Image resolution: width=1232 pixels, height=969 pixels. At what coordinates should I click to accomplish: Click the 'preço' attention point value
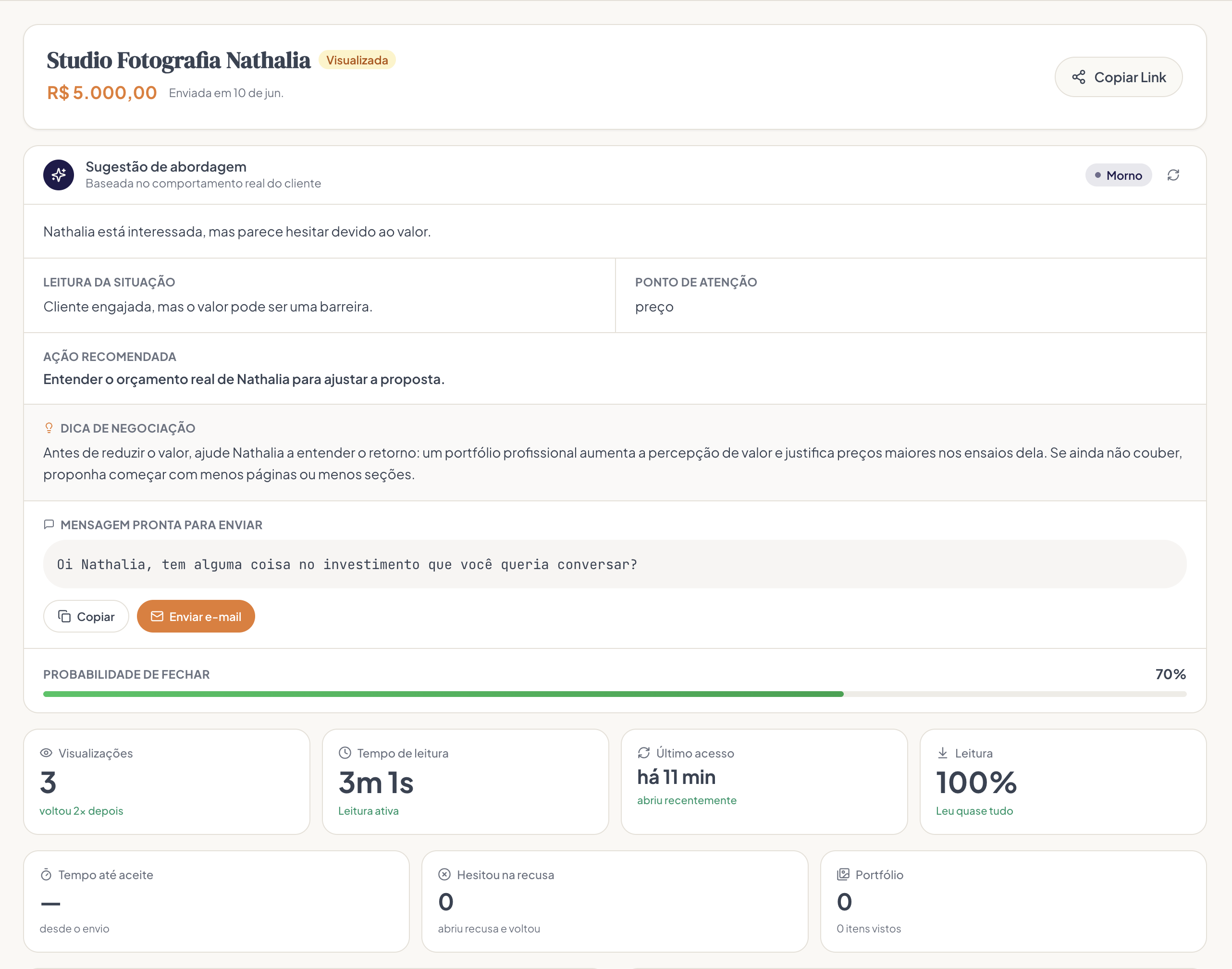click(654, 307)
